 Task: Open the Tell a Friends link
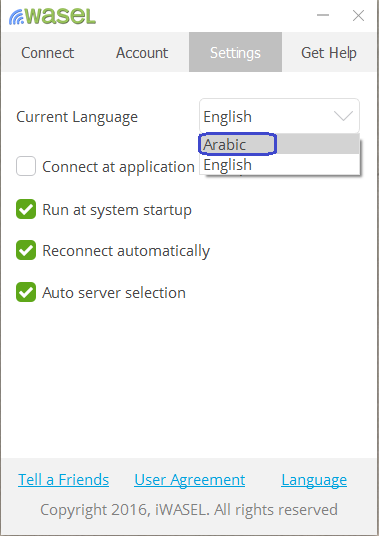[64, 480]
